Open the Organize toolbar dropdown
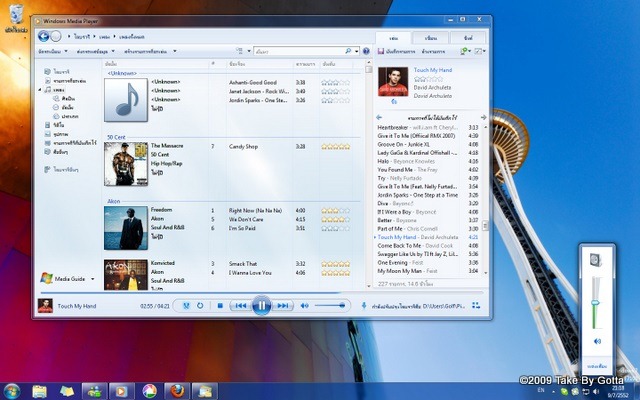The width and height of the screenshot is (640, 400). click(51, 51)
